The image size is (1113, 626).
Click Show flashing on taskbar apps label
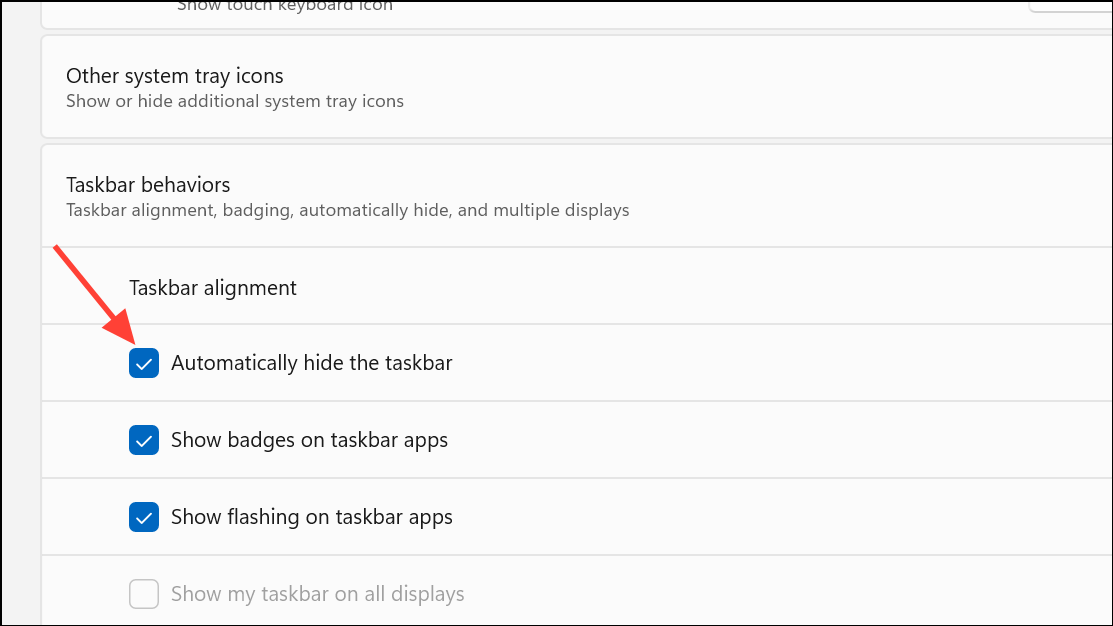312,517
